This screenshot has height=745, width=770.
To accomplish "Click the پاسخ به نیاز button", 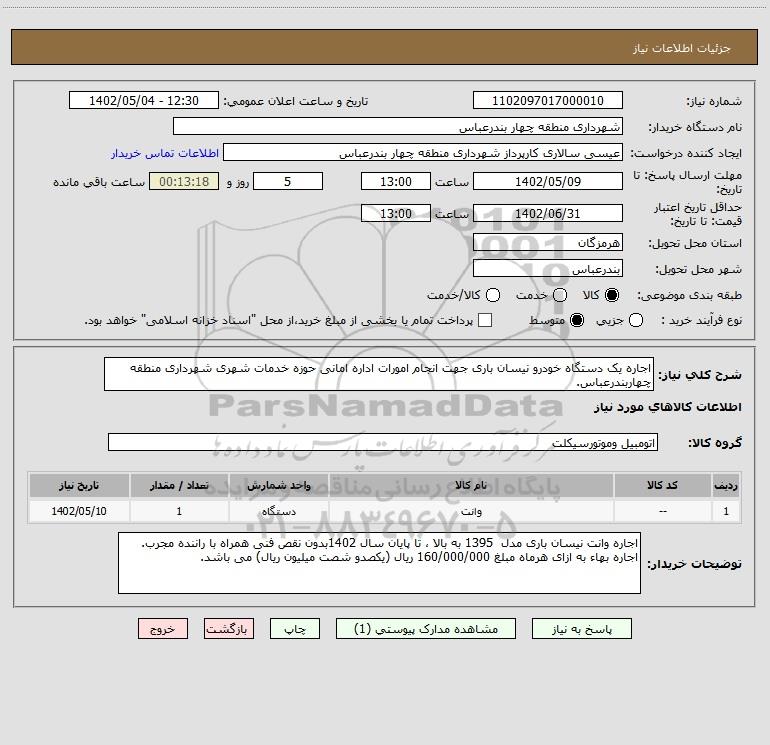I will point(581,629).
